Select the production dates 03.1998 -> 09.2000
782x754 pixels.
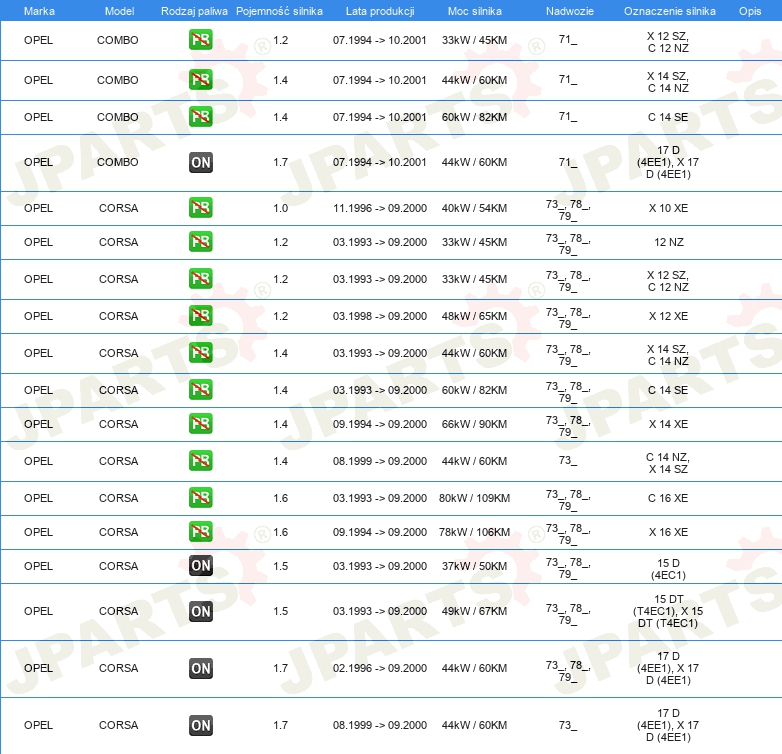(x=380, y=316)
